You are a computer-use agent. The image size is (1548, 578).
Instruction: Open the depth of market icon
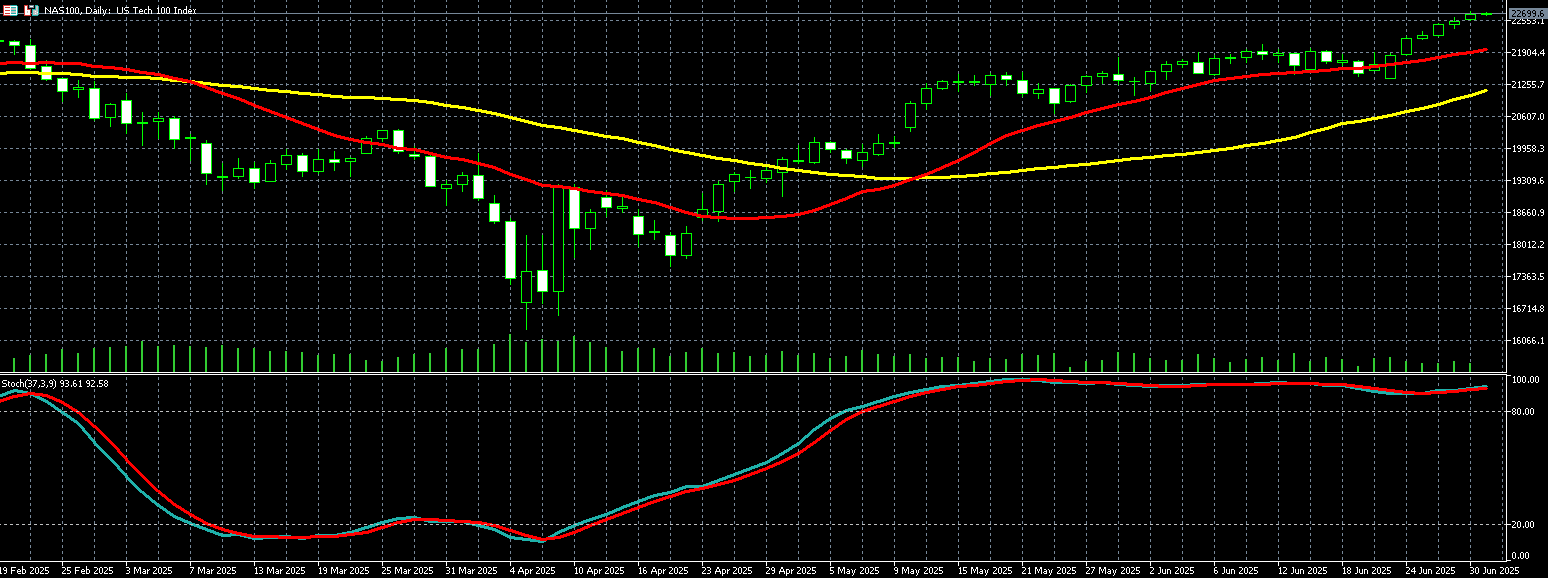pyautogui.click(x=29, y=10)
